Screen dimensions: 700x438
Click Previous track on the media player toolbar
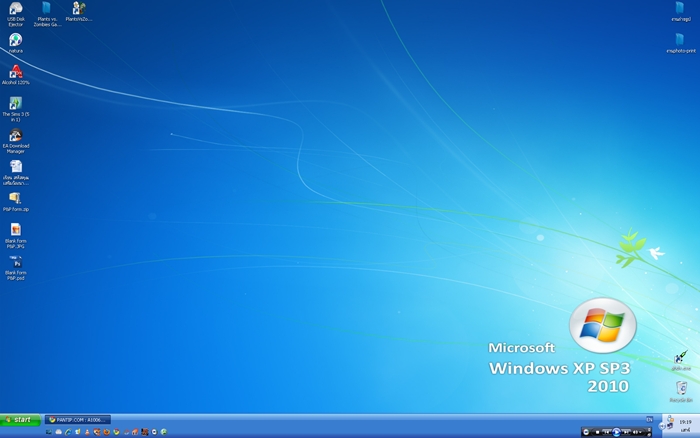click(607, 432)
